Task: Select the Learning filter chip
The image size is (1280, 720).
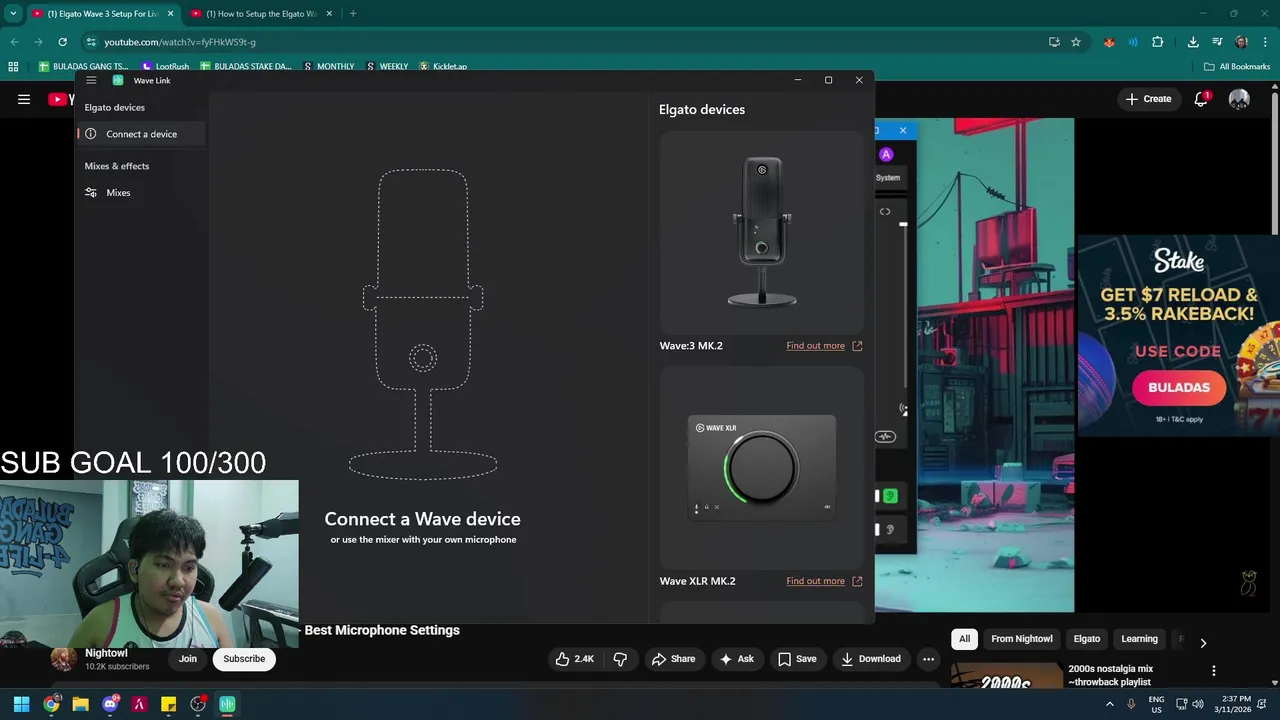Action: click(1139, 639)
